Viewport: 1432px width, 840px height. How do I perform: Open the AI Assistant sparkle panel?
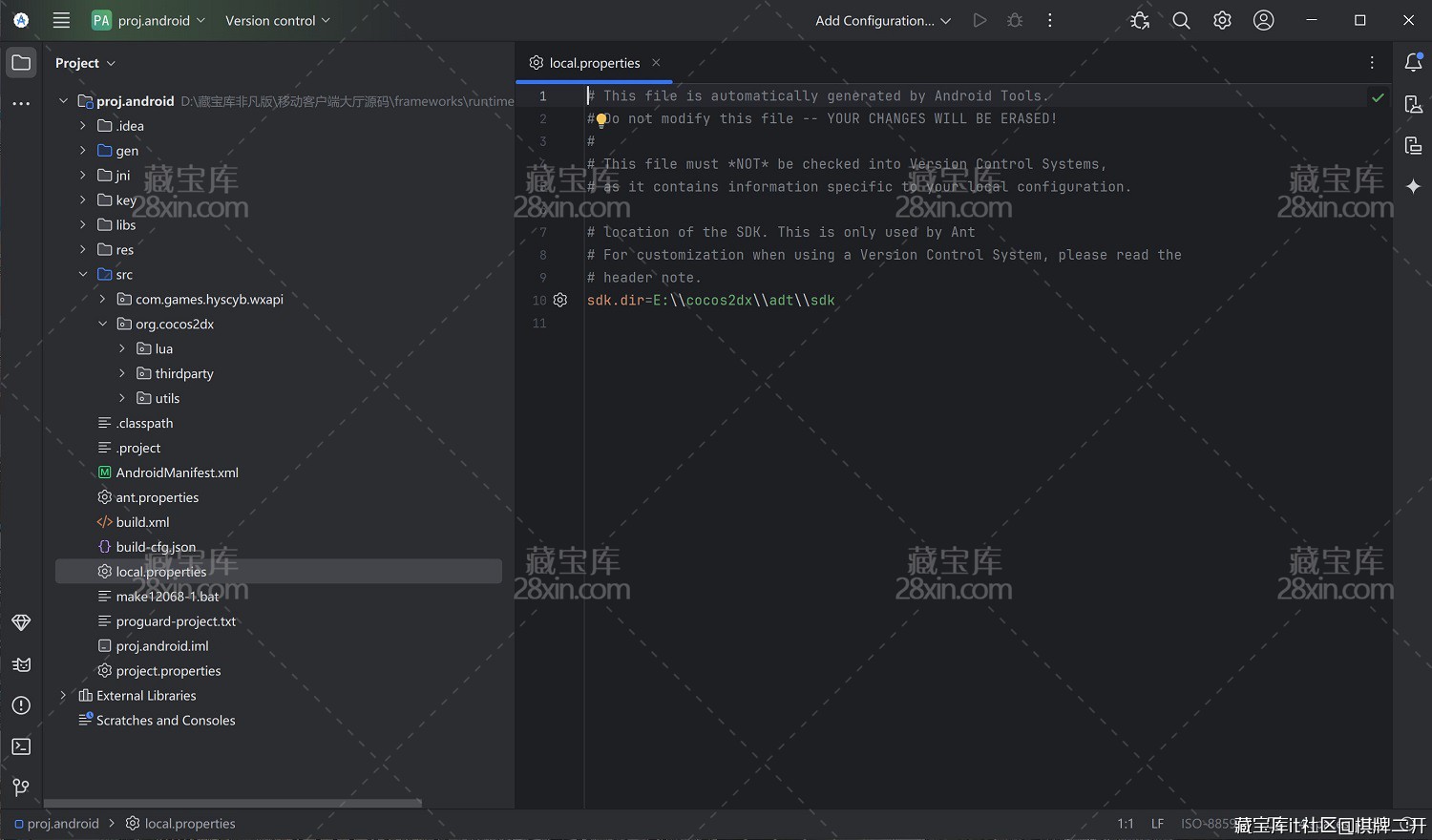1413,187
